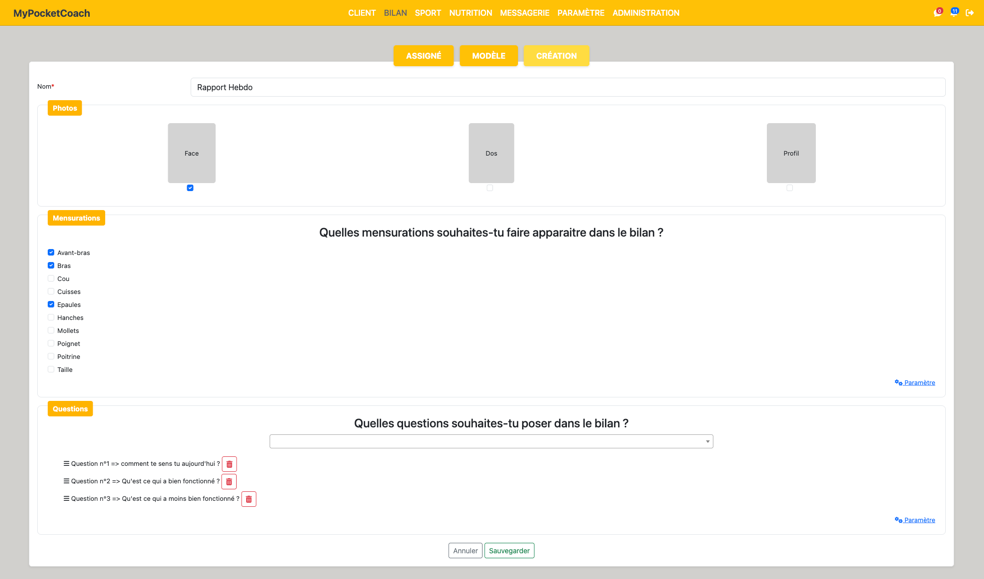Open chat messages icon with red badge
984x579 pixels.
pos(937,13)
